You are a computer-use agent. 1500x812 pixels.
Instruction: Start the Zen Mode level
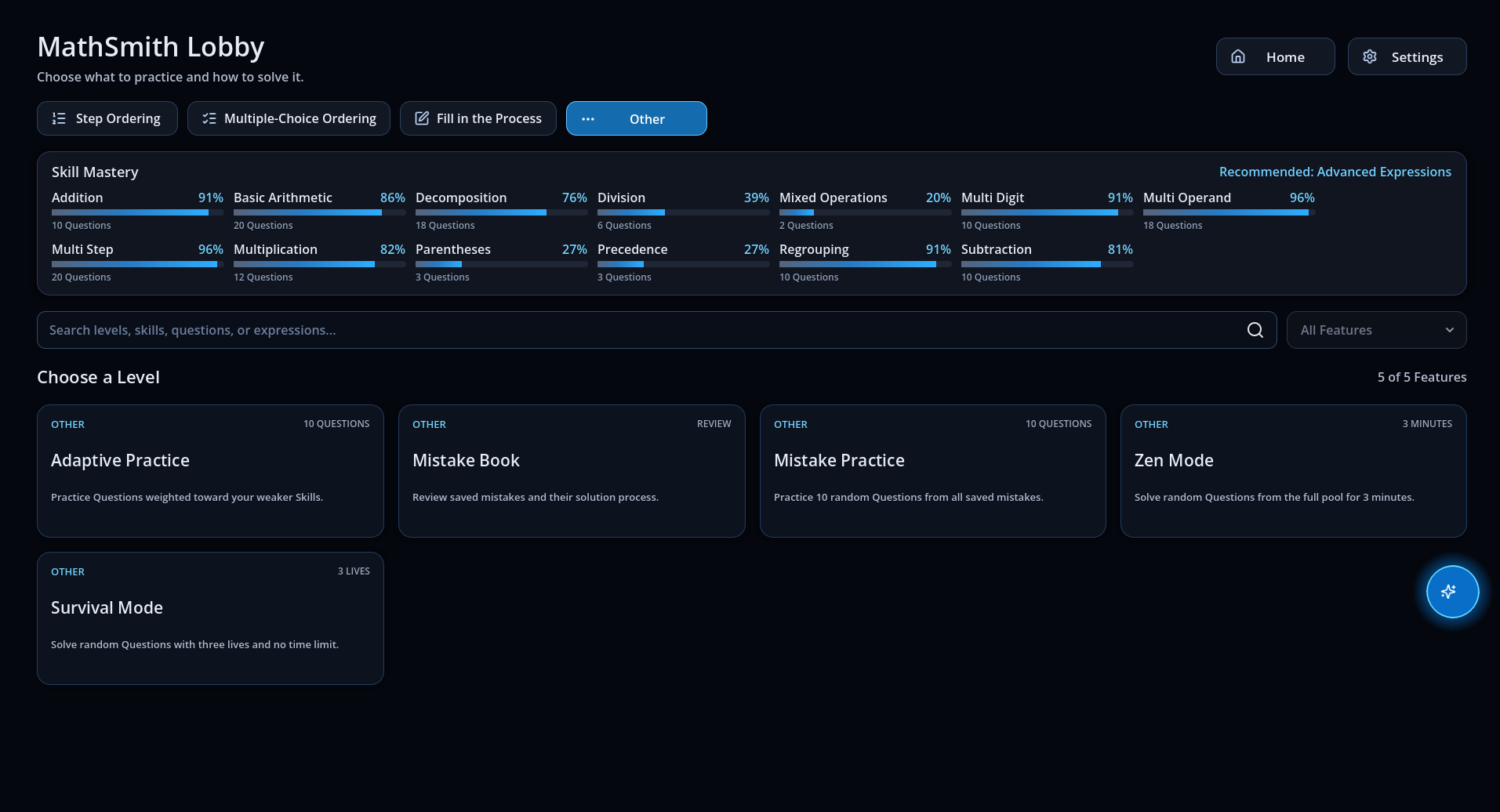tap(1293, 471)
